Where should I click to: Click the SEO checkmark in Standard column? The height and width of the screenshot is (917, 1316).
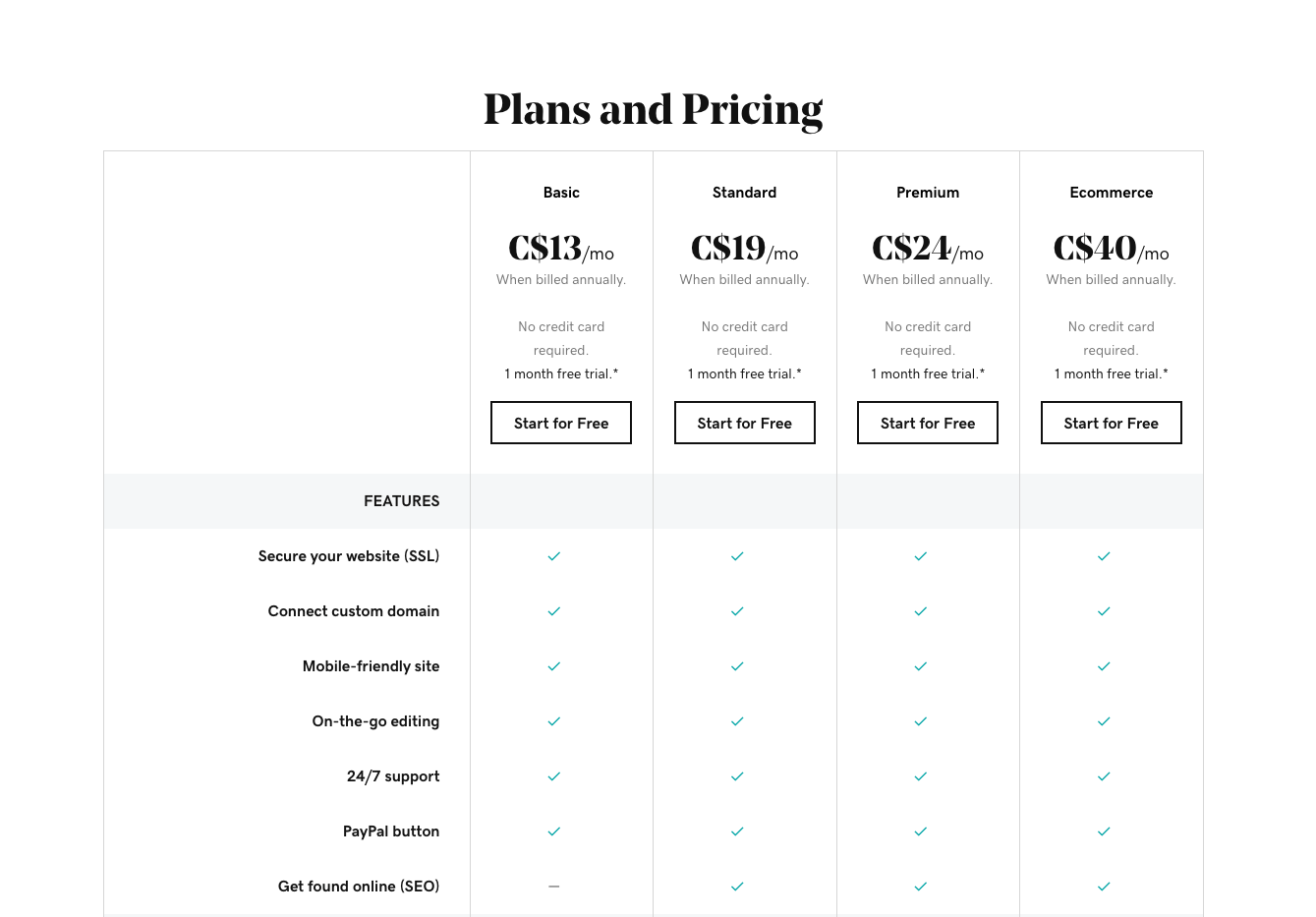(x=737, y=887)
